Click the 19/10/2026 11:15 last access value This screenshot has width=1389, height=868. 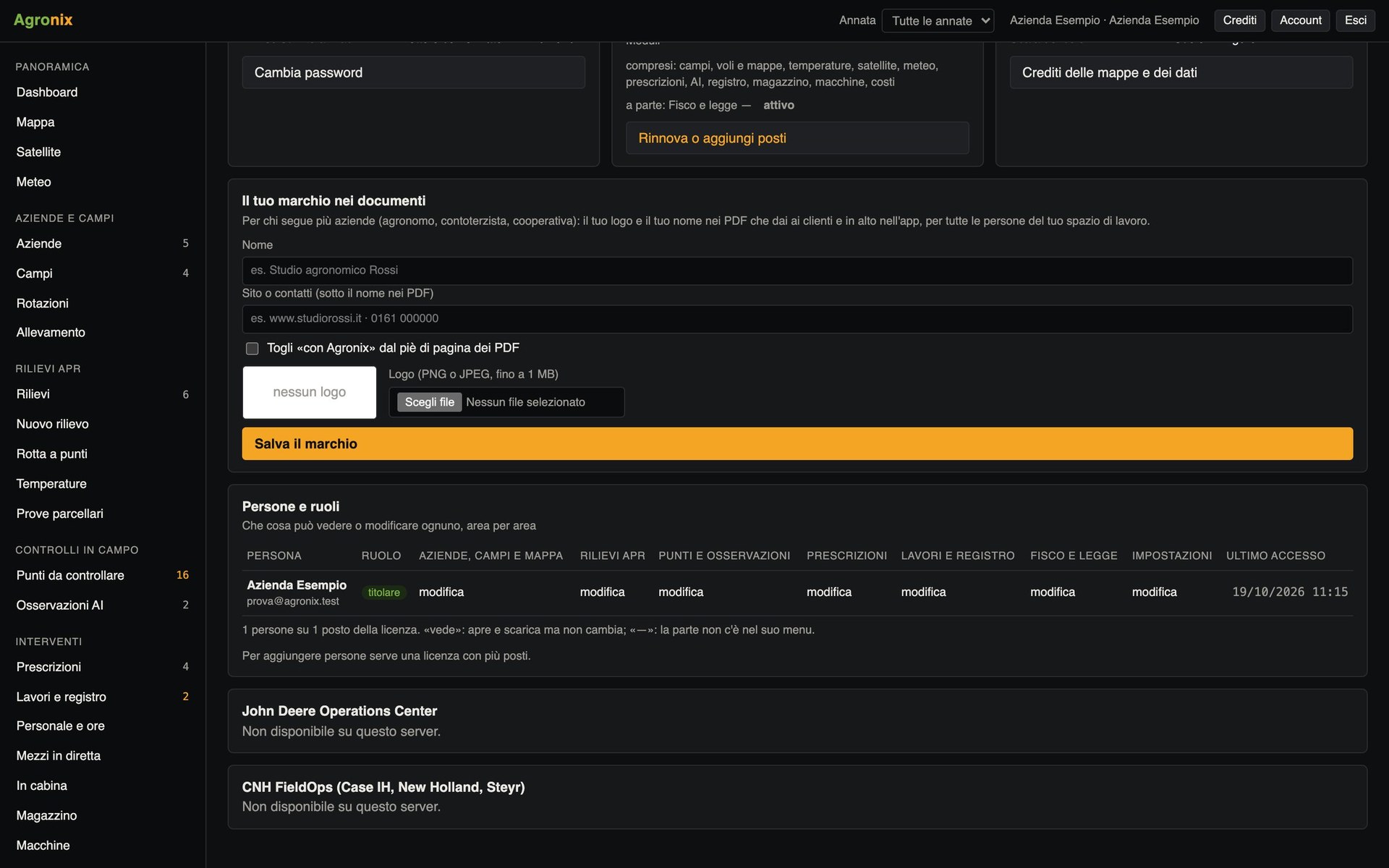click(1290, 592)
